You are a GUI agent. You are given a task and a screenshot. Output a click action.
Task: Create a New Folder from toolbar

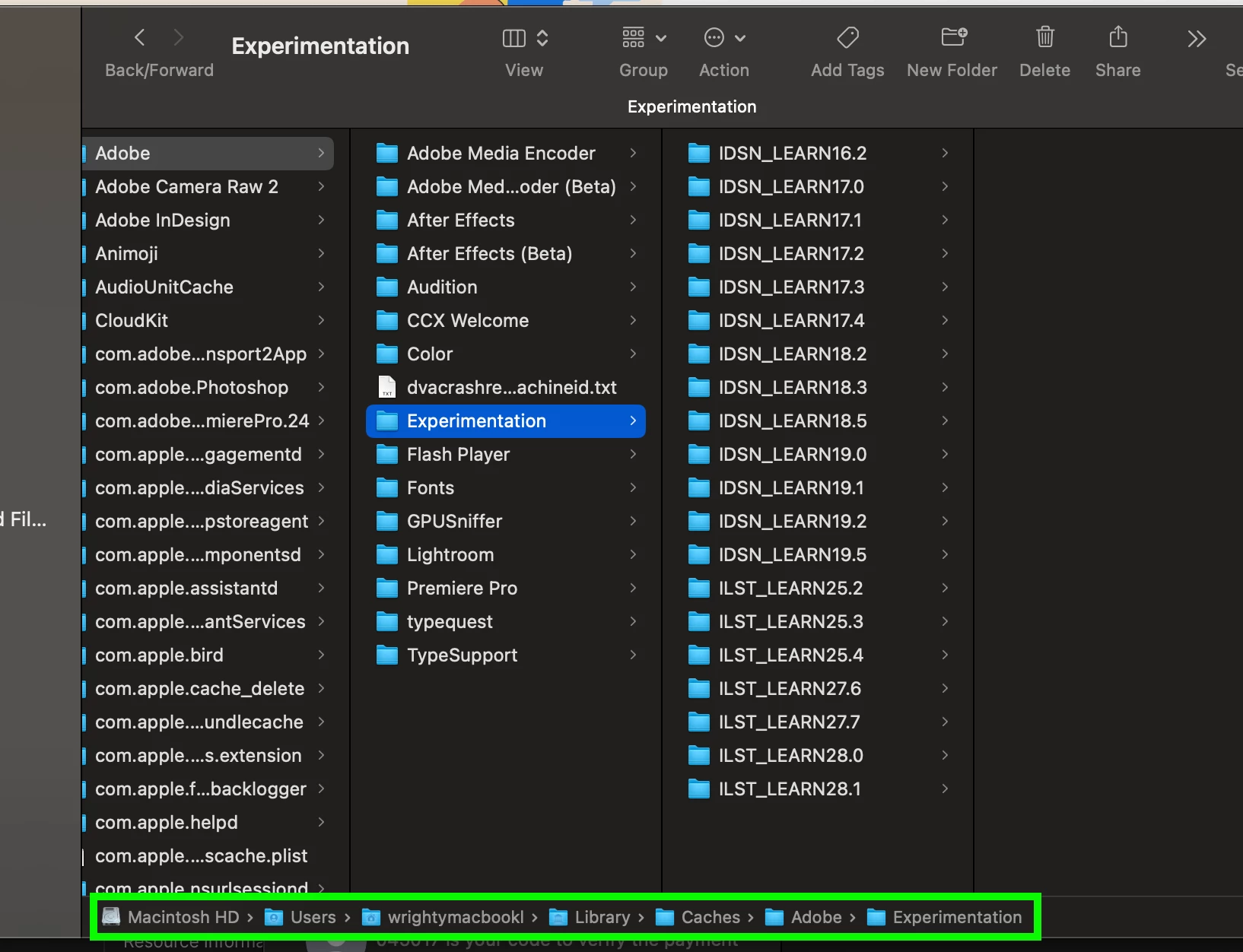pyautogui.click(x=954, y=36)
